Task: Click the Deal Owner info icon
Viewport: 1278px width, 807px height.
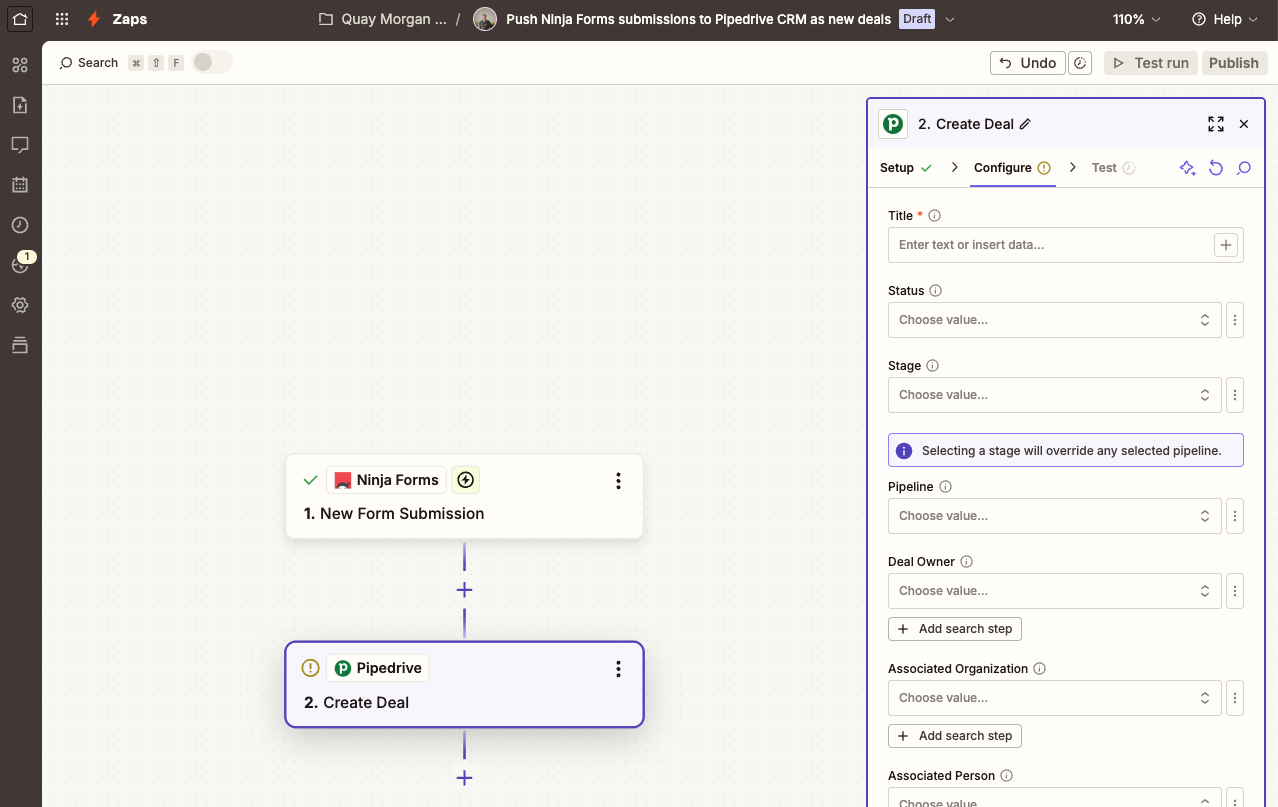Action: 966,562
